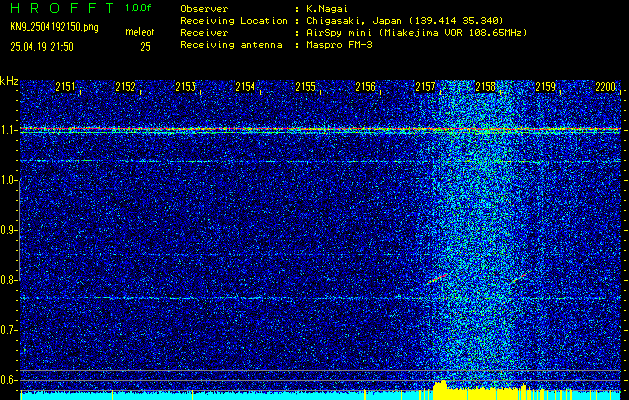Click the version label 1.0.0f
This screenshot has width=629, height=400.
(138, 8)
